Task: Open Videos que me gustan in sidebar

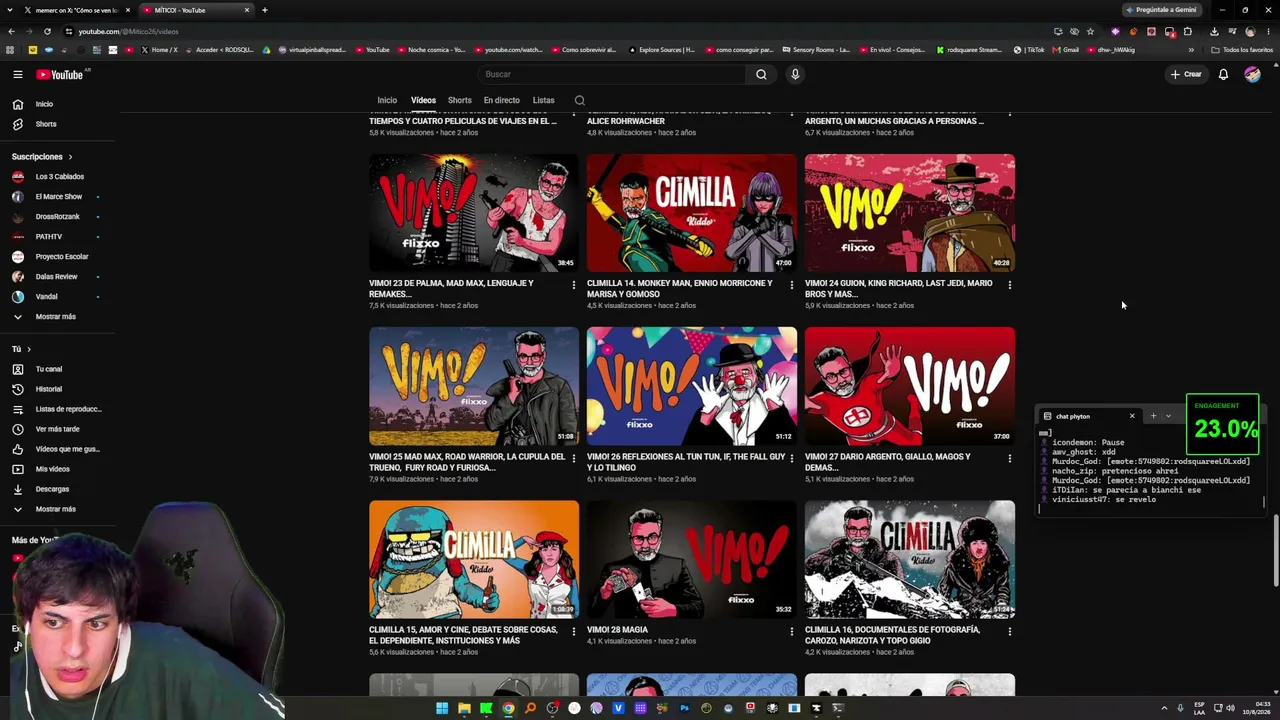Action: tap(57, 449)
